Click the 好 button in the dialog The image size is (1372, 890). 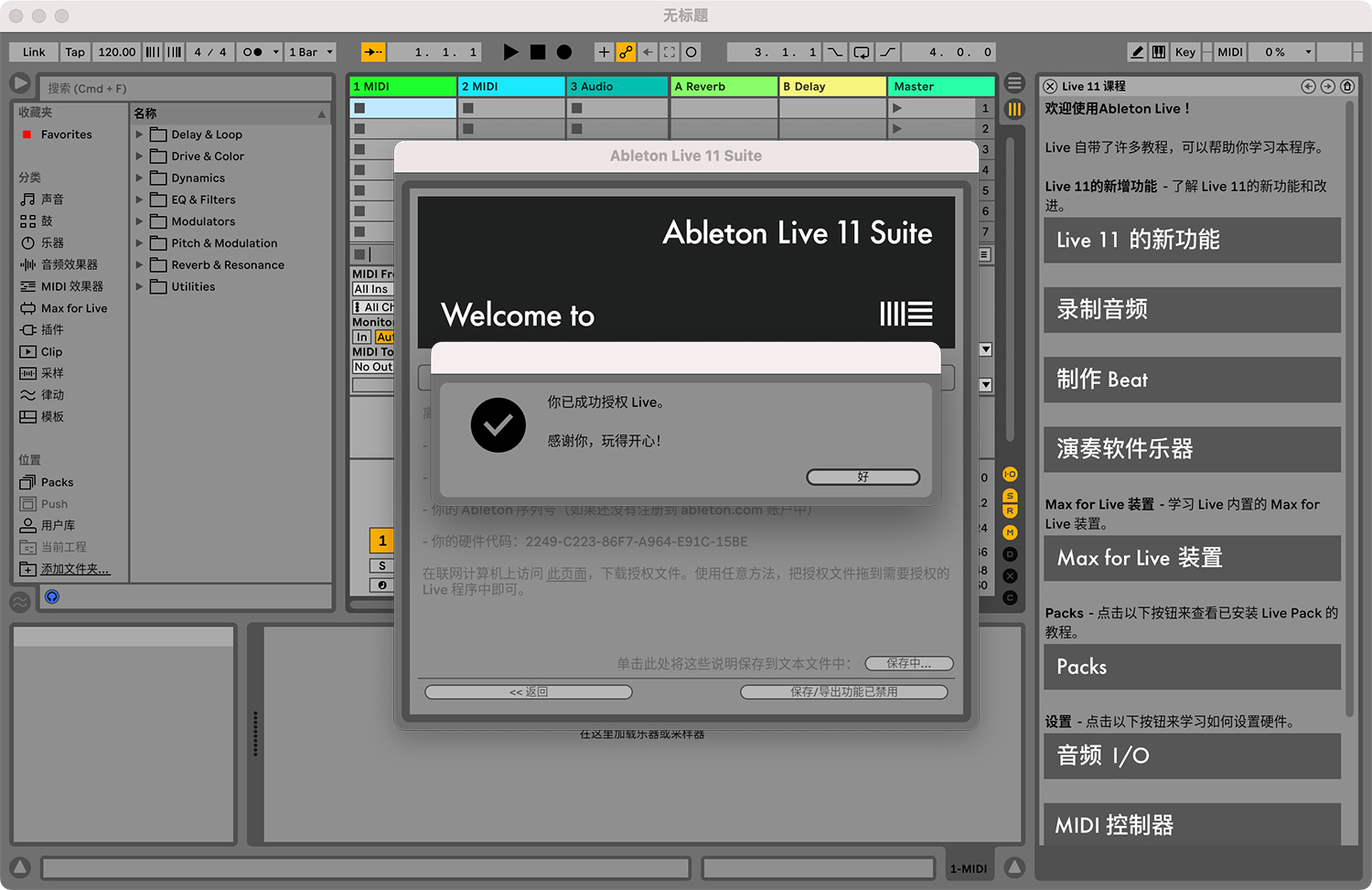863,477
